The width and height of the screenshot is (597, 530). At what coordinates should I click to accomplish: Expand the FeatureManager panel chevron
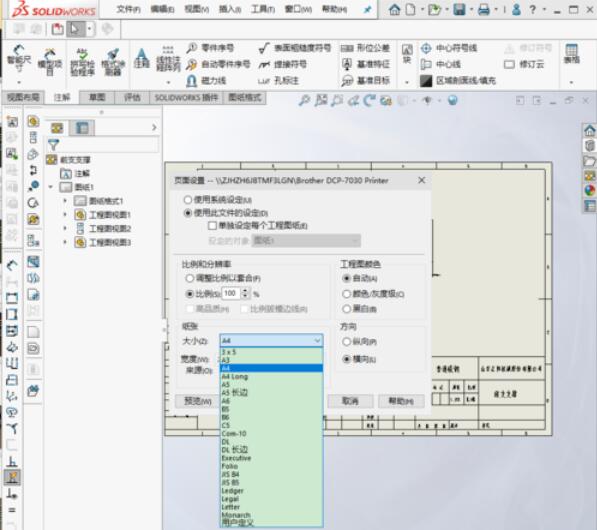point(154,127)
